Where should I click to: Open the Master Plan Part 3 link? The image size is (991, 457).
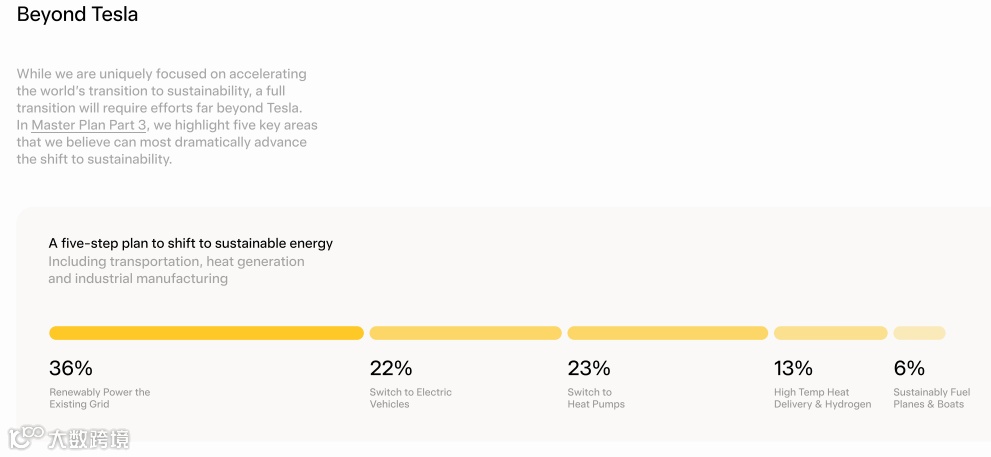[x=89, y=125]
